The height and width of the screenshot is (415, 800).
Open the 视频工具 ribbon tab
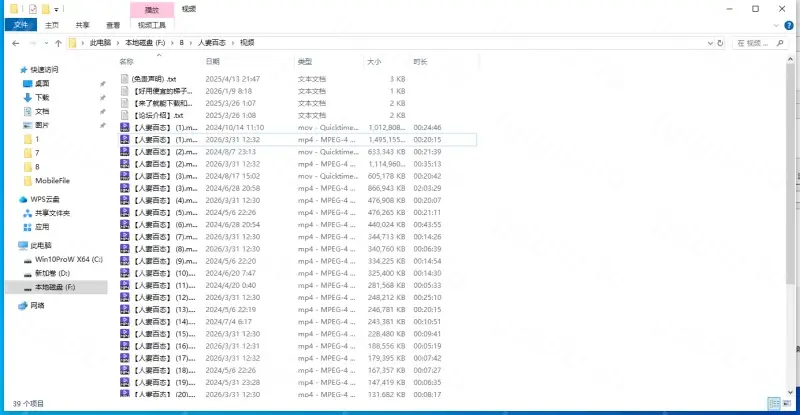(151, 25)
